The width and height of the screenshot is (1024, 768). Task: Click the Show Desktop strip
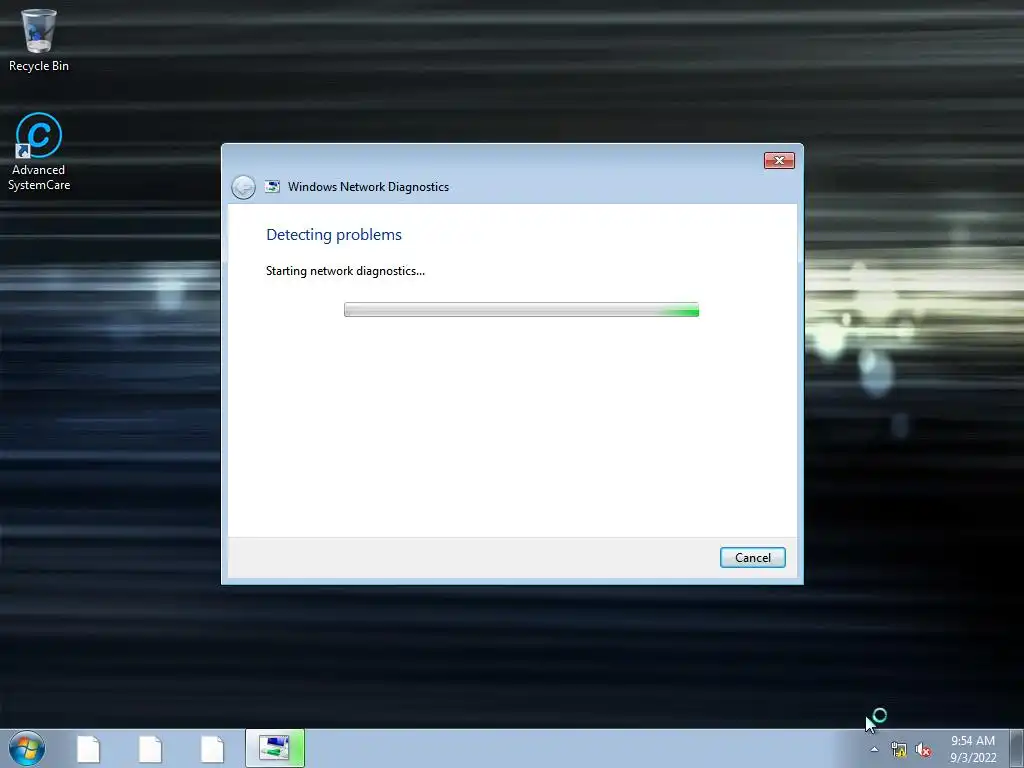(1017, 748)
